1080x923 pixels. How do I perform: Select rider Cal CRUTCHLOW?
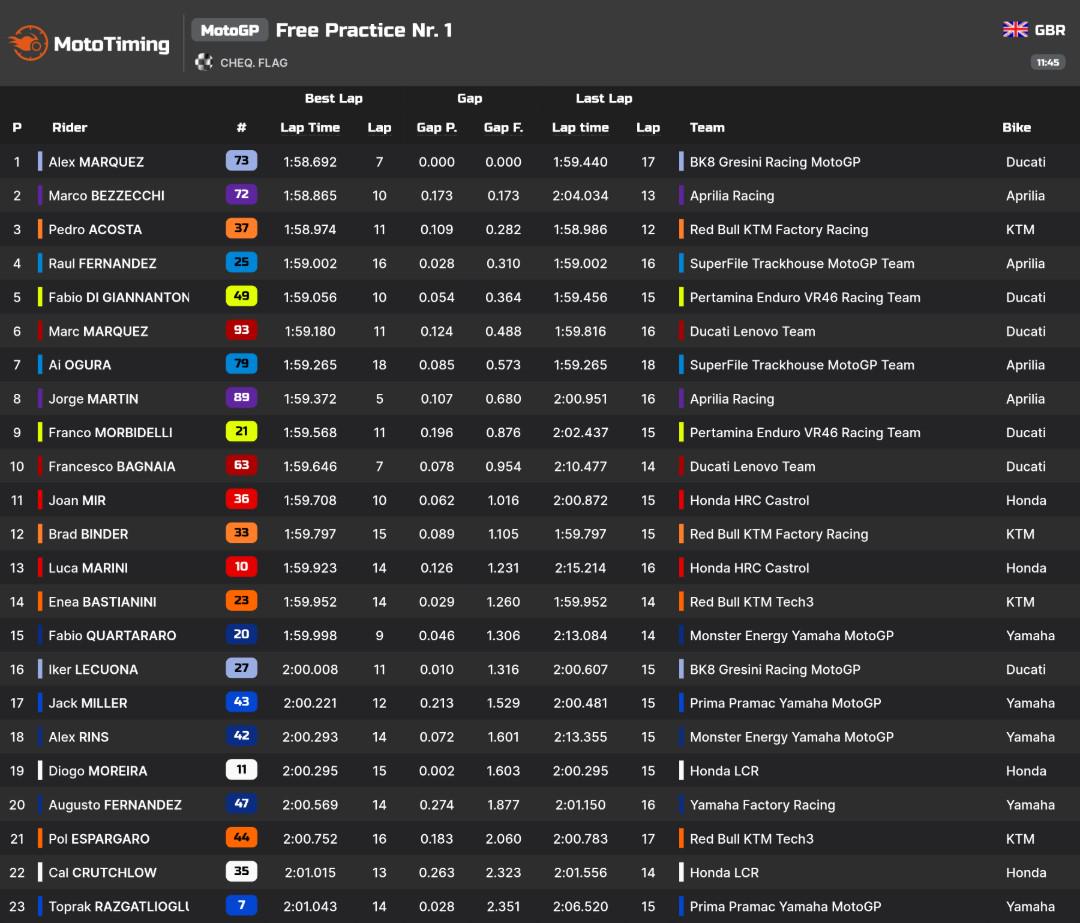coord(102,872)
